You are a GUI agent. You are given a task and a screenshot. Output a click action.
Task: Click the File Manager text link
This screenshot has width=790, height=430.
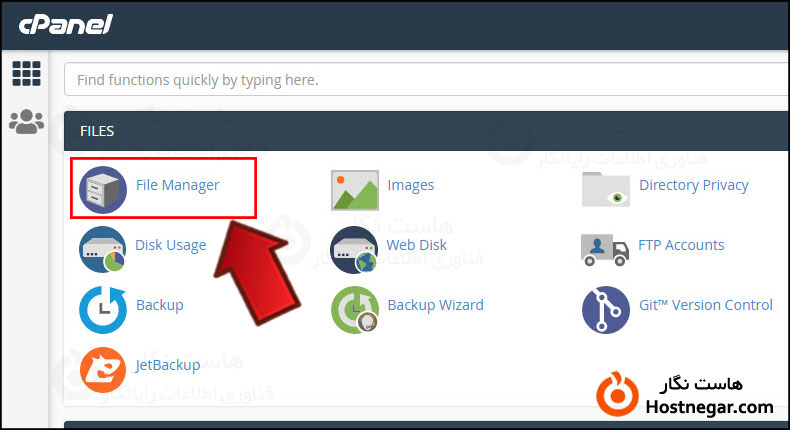[x=177, y=185]
